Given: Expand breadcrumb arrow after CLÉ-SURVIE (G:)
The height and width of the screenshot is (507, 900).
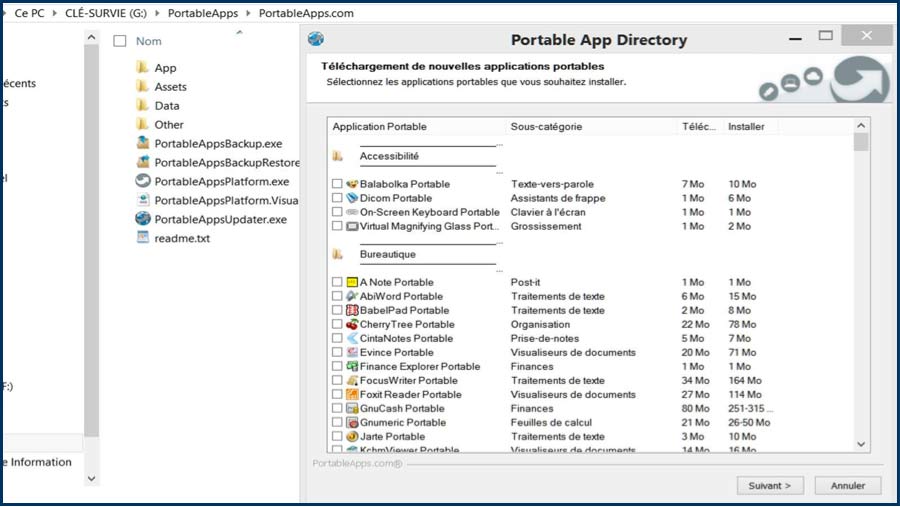Looking at the screenshot, I should [157, 13].
